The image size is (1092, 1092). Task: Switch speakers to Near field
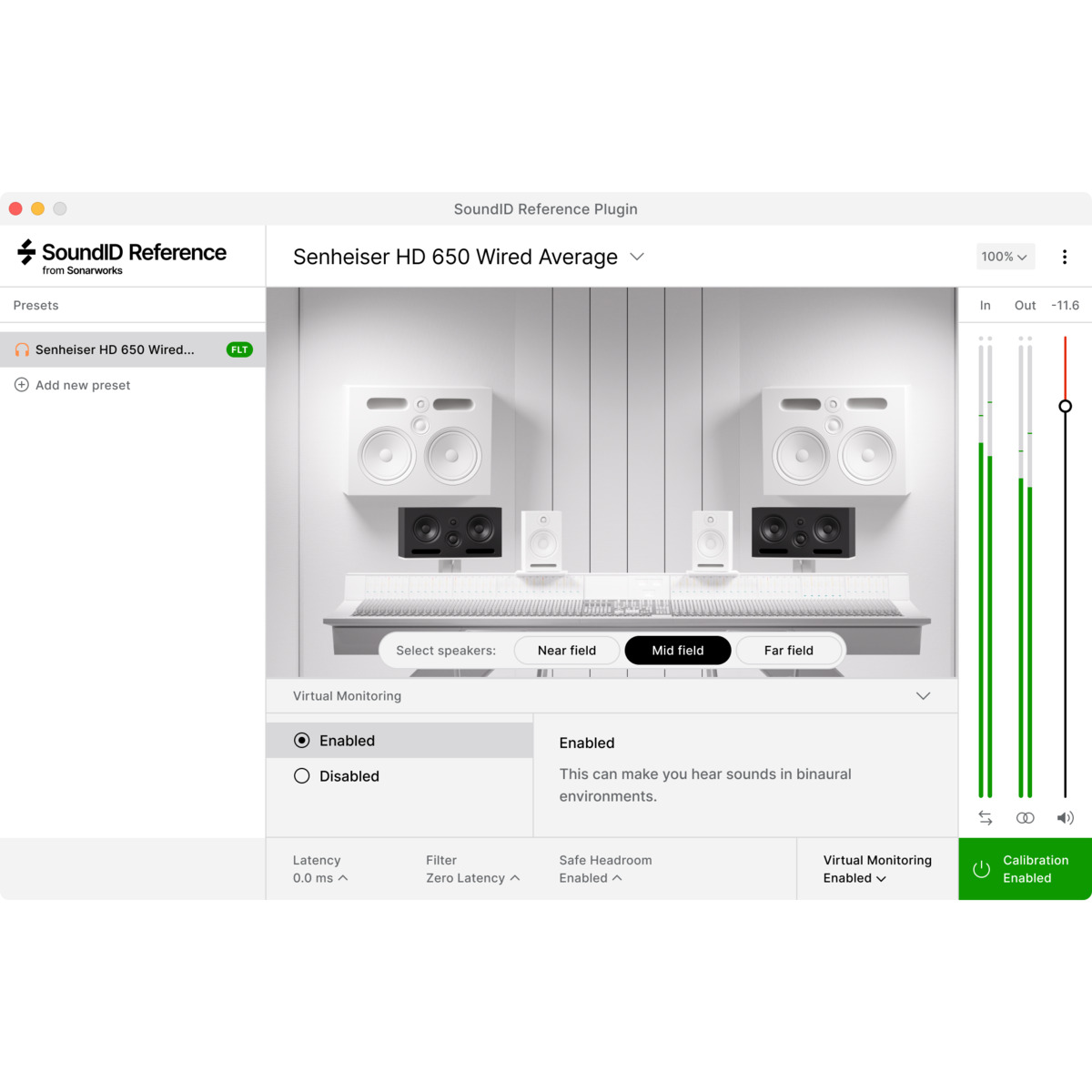pos(566,650)
